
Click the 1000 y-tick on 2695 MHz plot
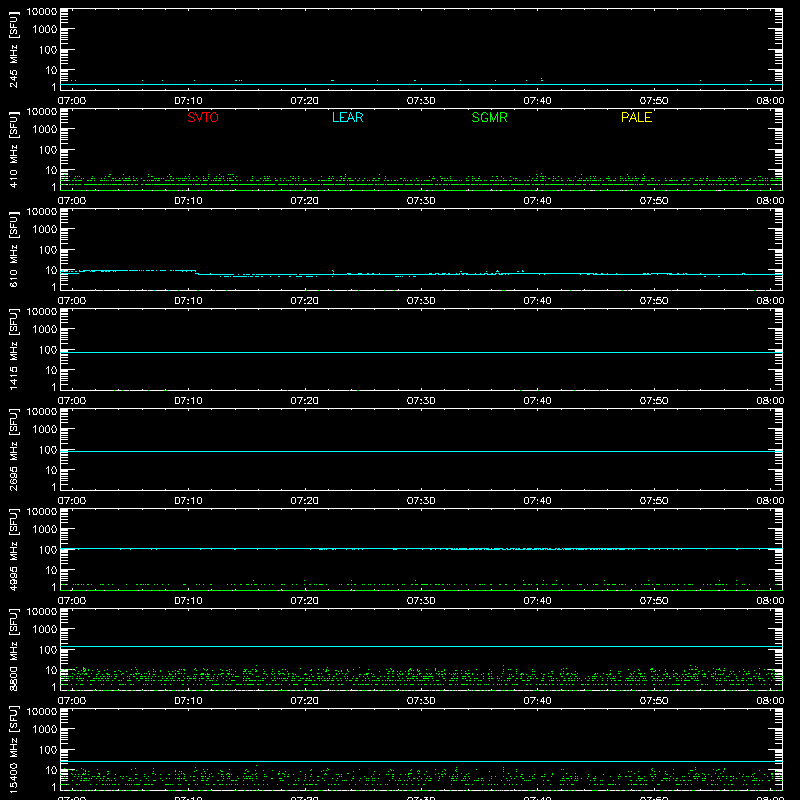coord(45,430)
